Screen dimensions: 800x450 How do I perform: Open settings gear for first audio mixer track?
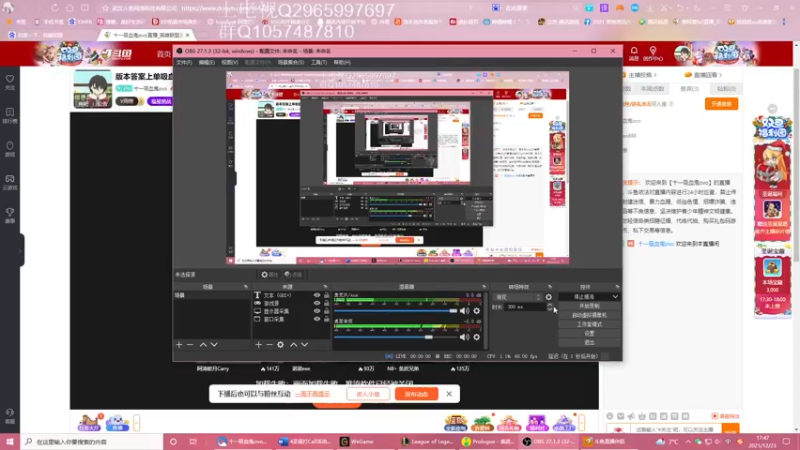point(477,311)
